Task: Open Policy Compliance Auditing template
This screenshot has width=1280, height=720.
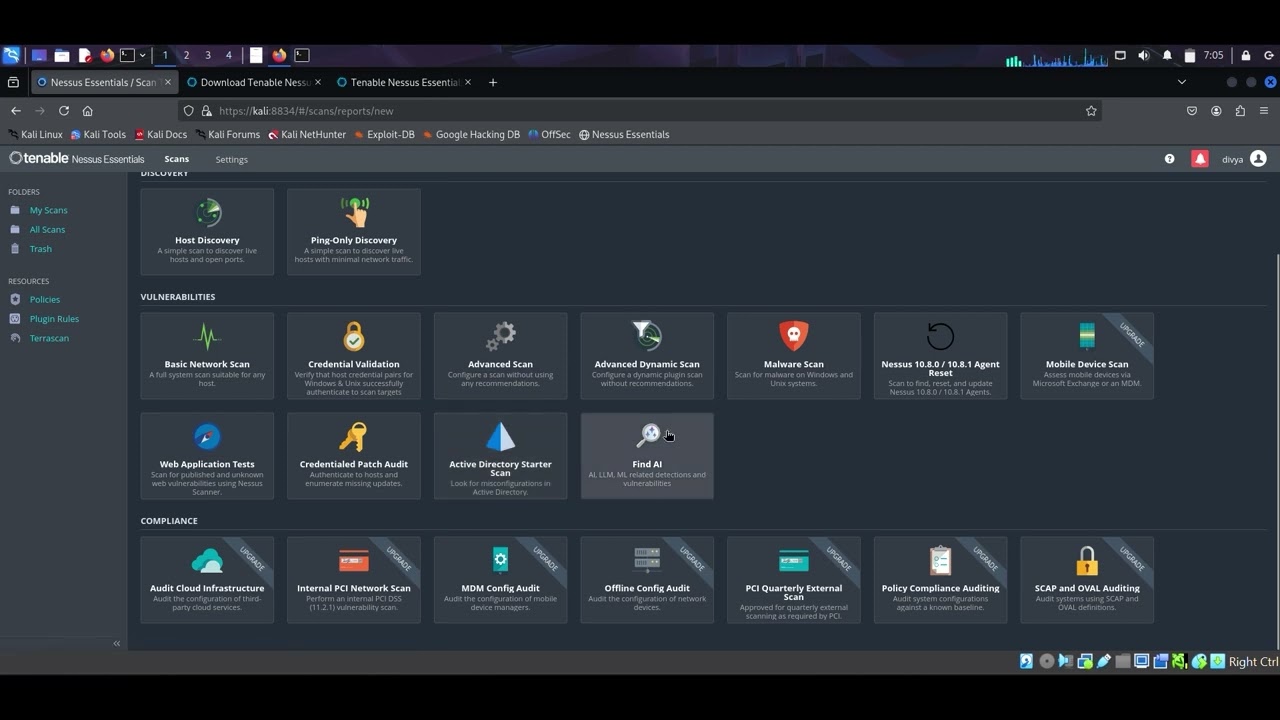Action: click(x=940, y=580)
